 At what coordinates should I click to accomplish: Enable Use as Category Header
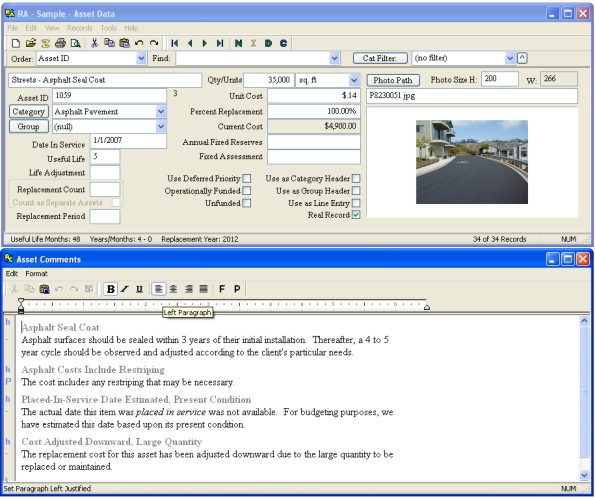pyautogui.click(x=356, y=178)
